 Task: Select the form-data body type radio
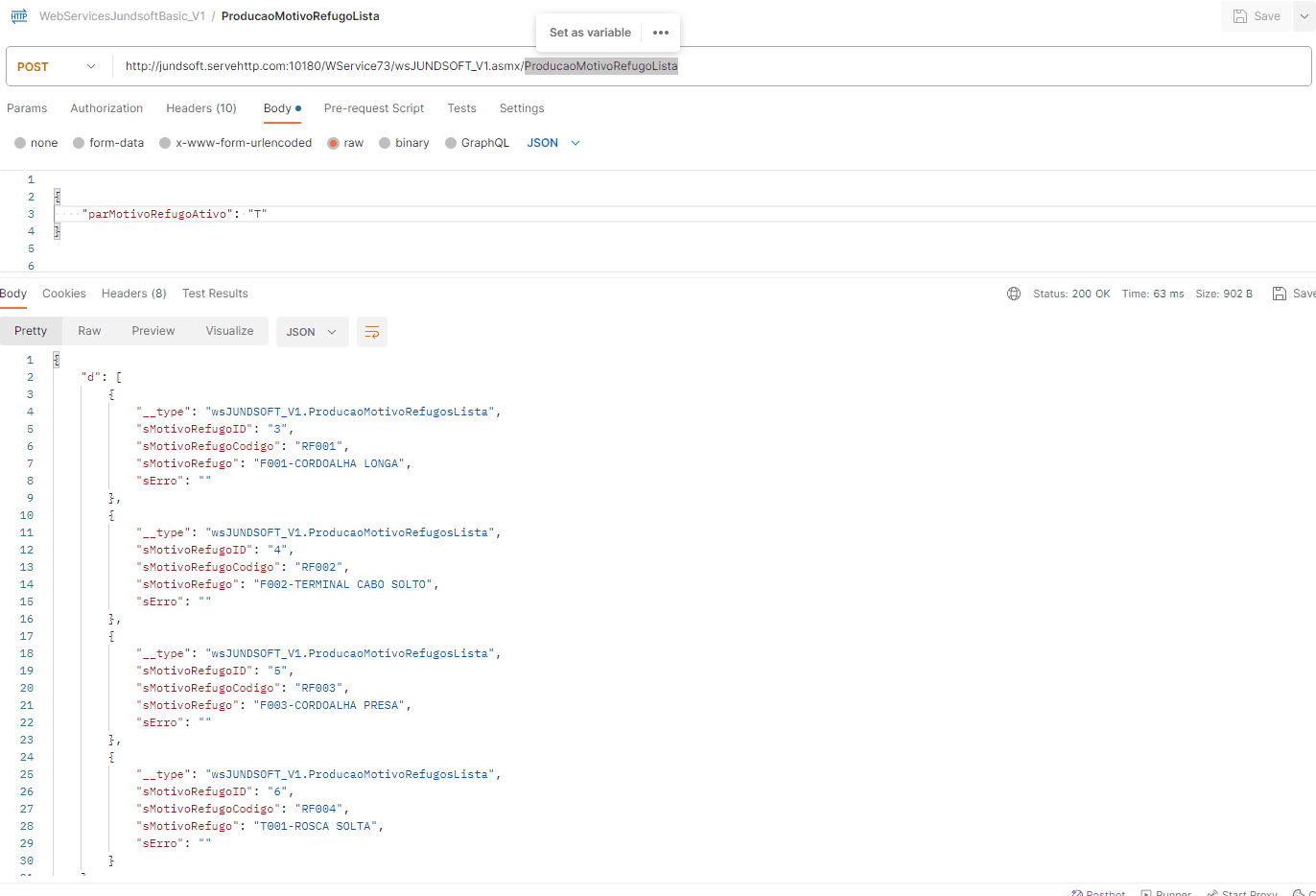pyautogui.click(x=79, y=143)
